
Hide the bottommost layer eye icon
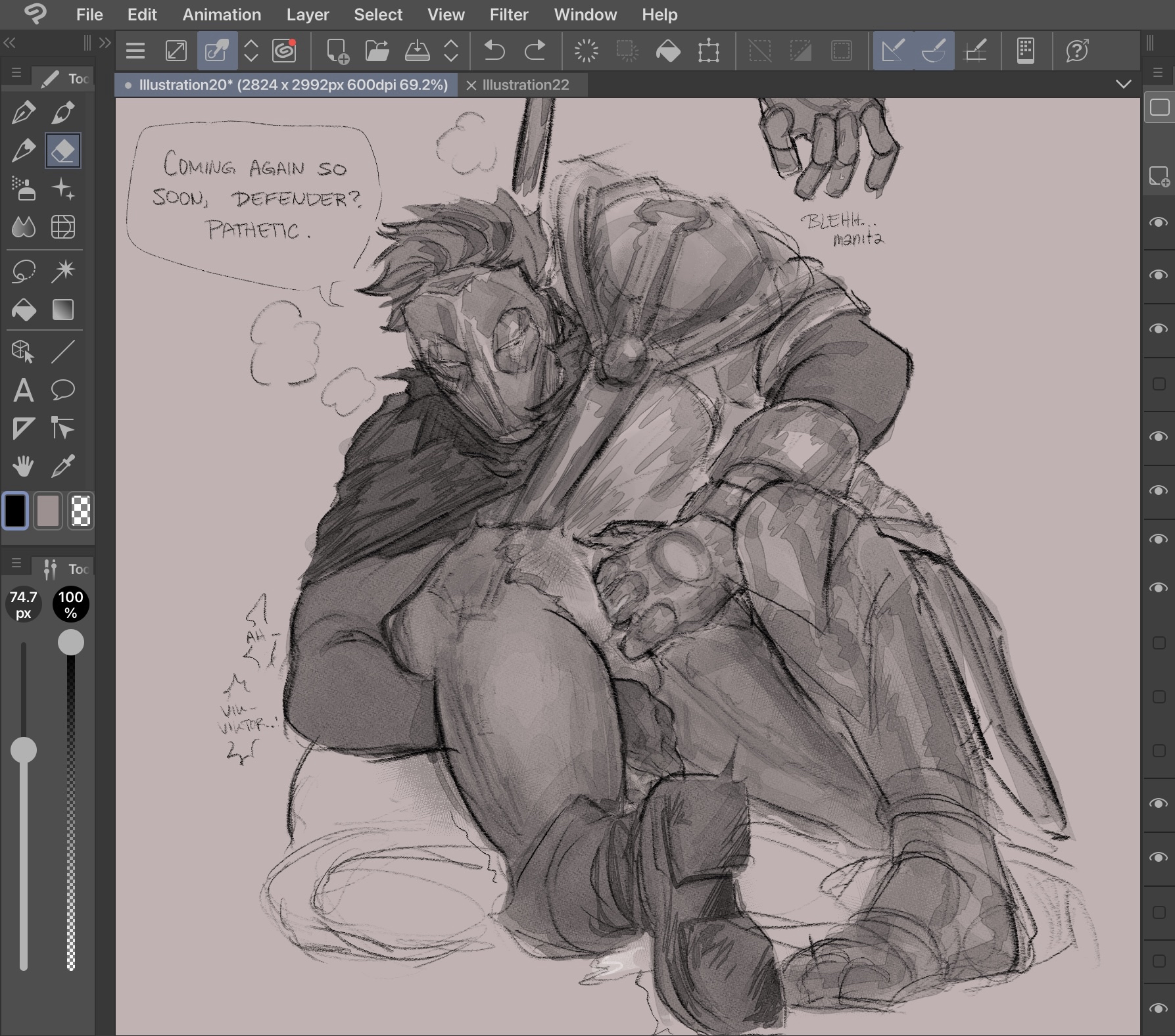[1159, 1008]
